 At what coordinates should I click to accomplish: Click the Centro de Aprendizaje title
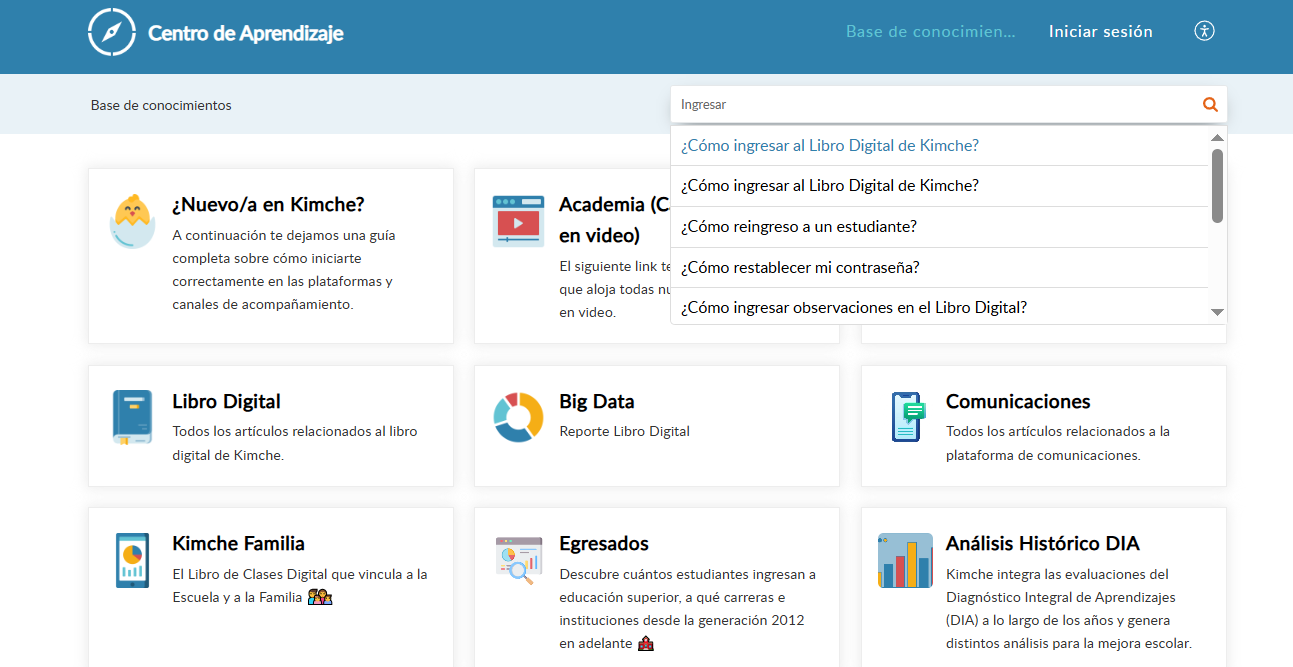[246, 33]
